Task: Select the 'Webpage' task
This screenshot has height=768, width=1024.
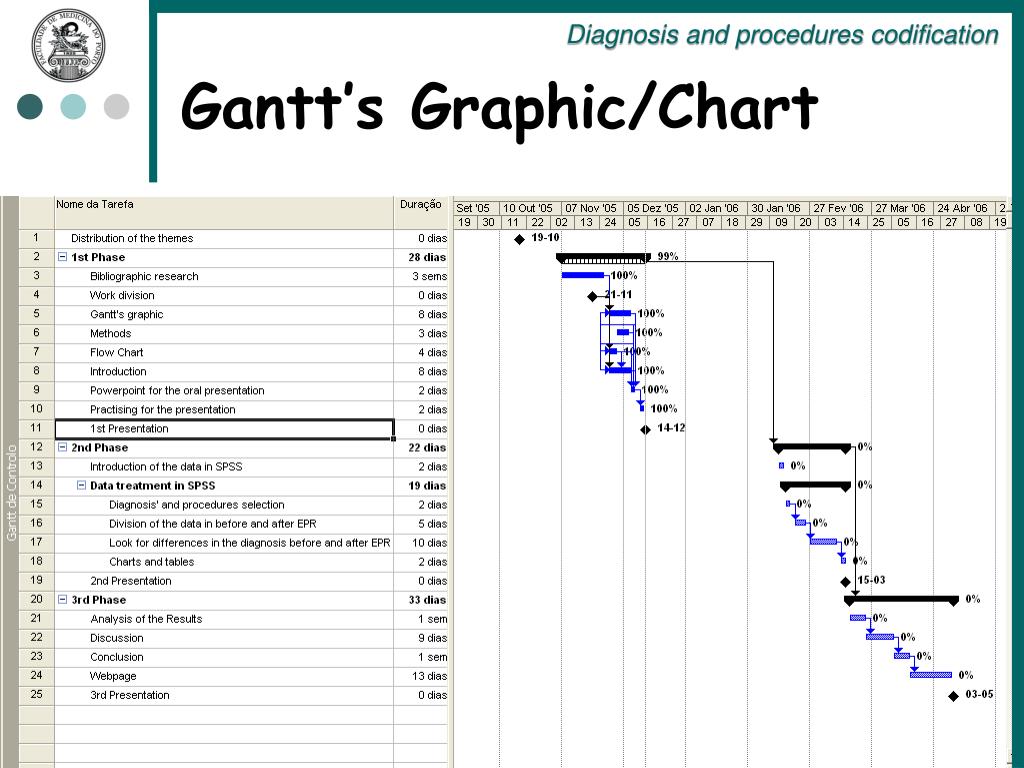Action: tap(224, 676)
